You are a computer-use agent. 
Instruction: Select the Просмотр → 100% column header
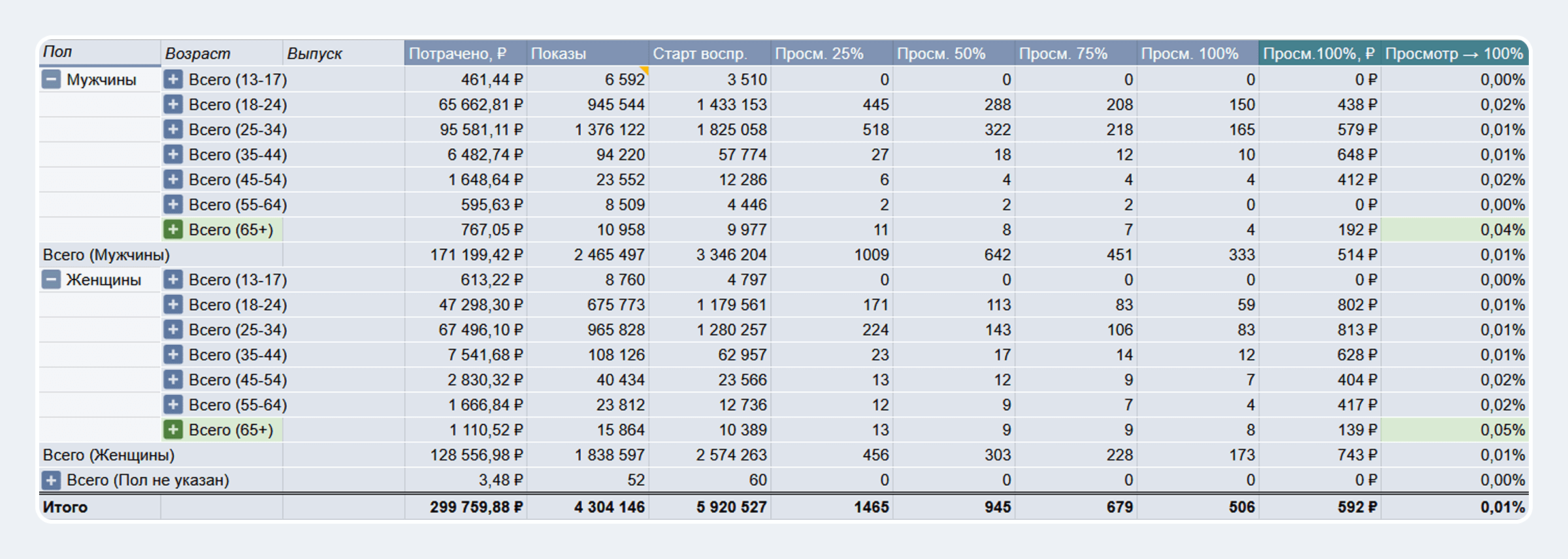[x=1455, y=53]
